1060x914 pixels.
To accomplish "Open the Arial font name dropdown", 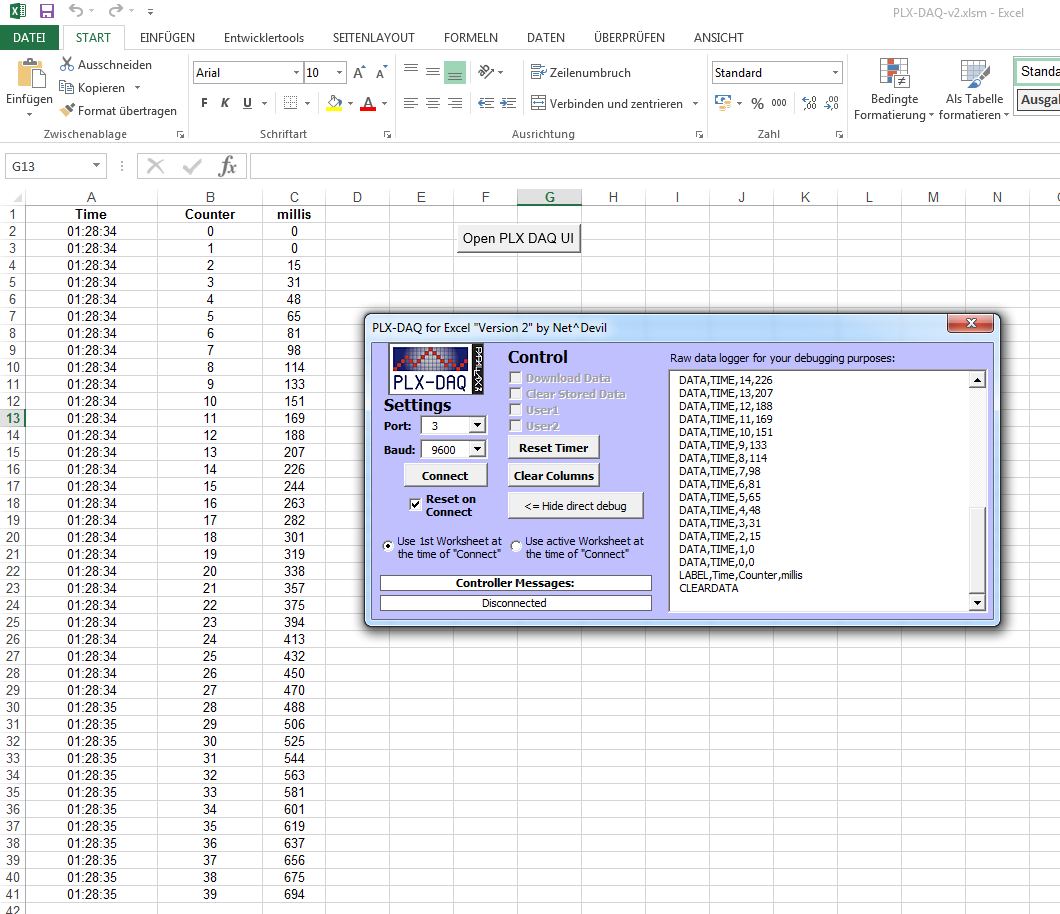I will (296, 72).
